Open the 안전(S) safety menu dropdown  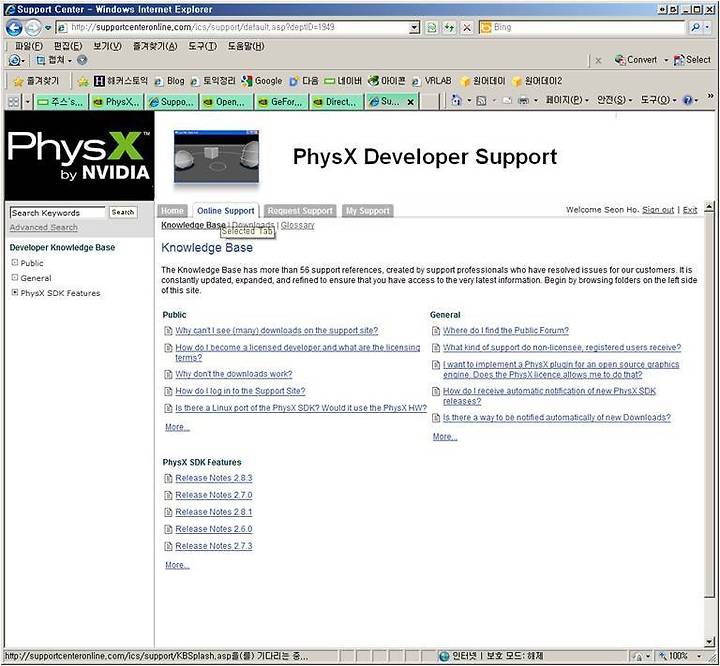[x=614, y=100]
